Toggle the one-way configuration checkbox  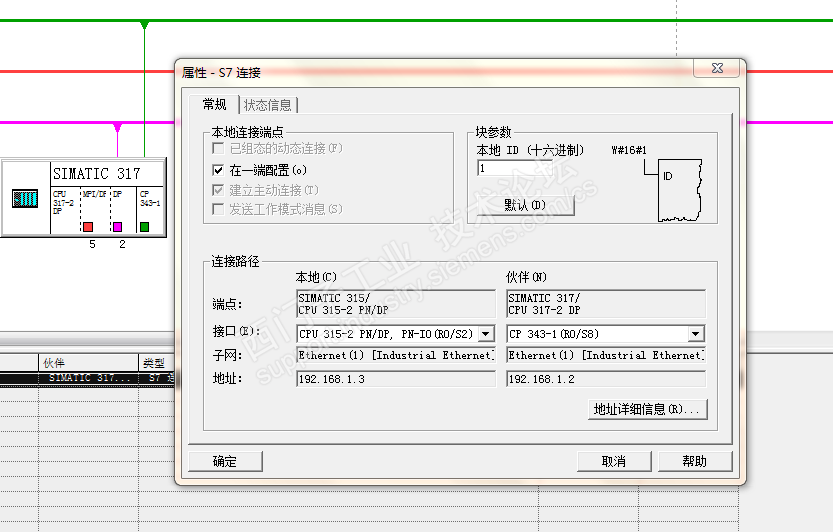218,170
